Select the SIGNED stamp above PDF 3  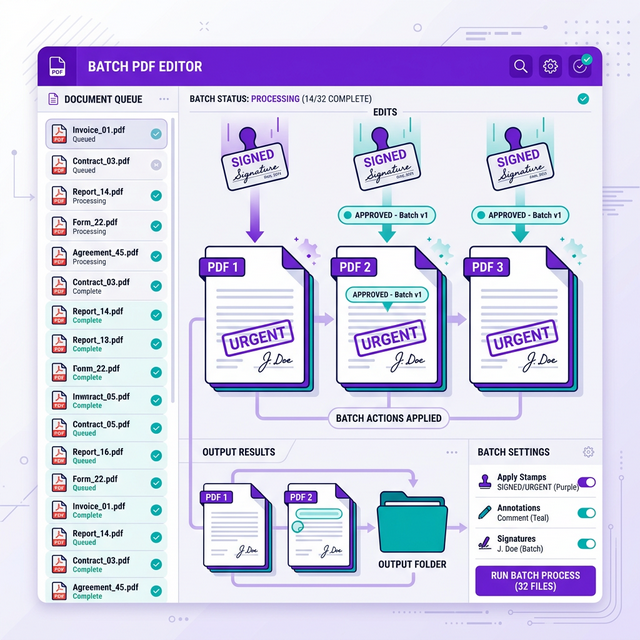[x=520, y=161]
